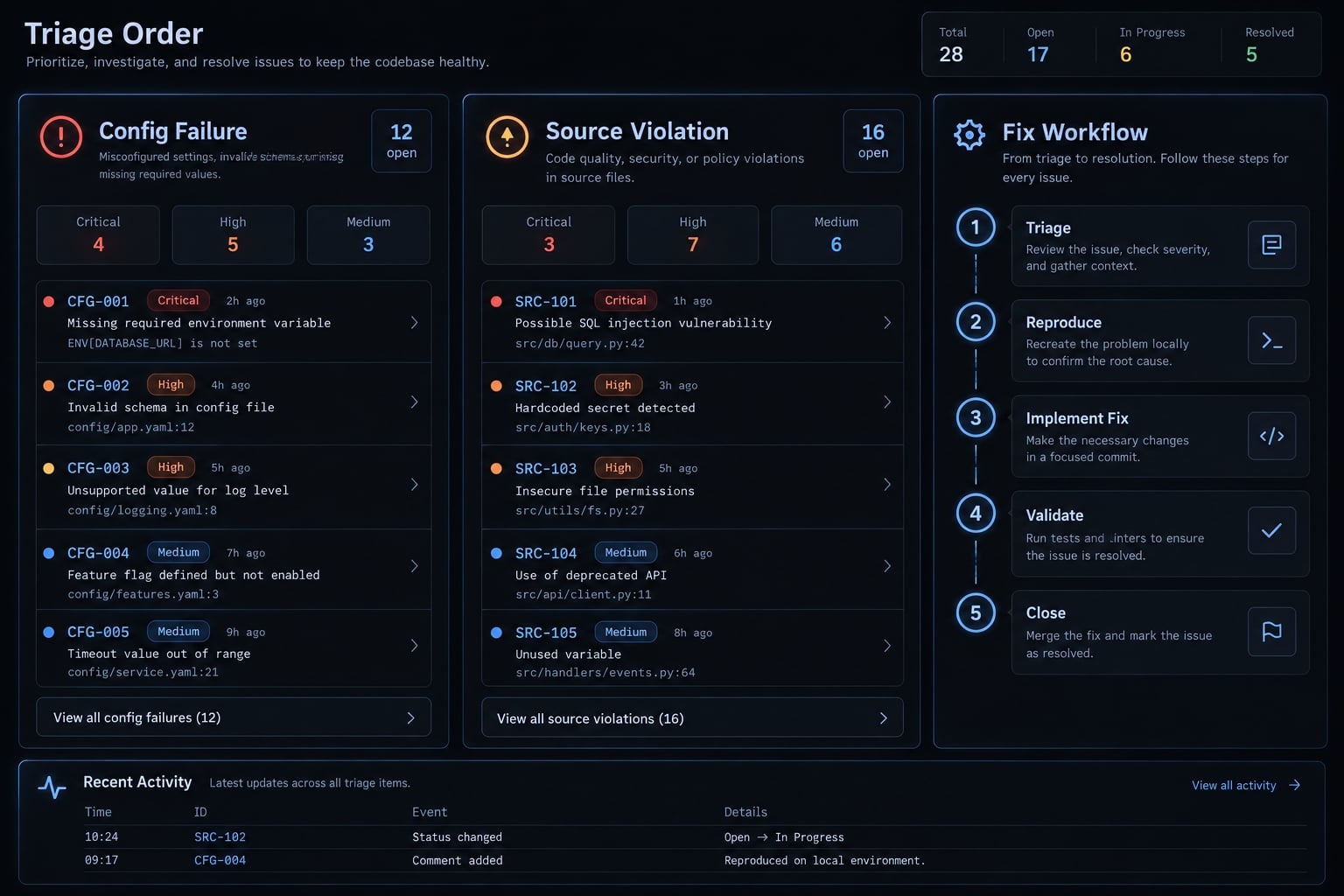Click the 16 open badge in Source Violation
Viewport: 1344px width, 896px height.
pos(873,141)
